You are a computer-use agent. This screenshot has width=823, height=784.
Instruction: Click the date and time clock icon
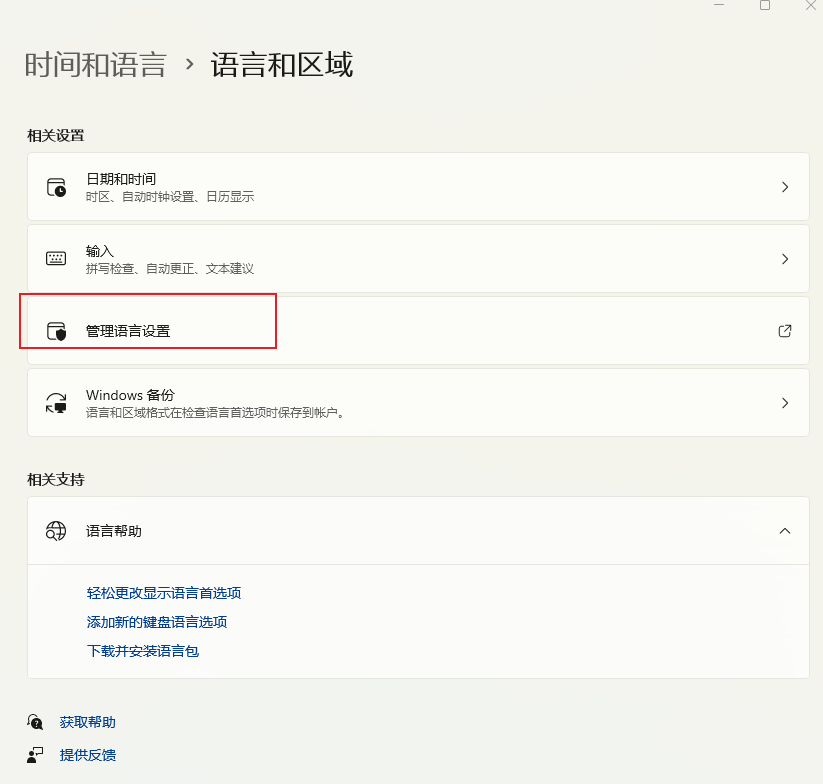56,187
